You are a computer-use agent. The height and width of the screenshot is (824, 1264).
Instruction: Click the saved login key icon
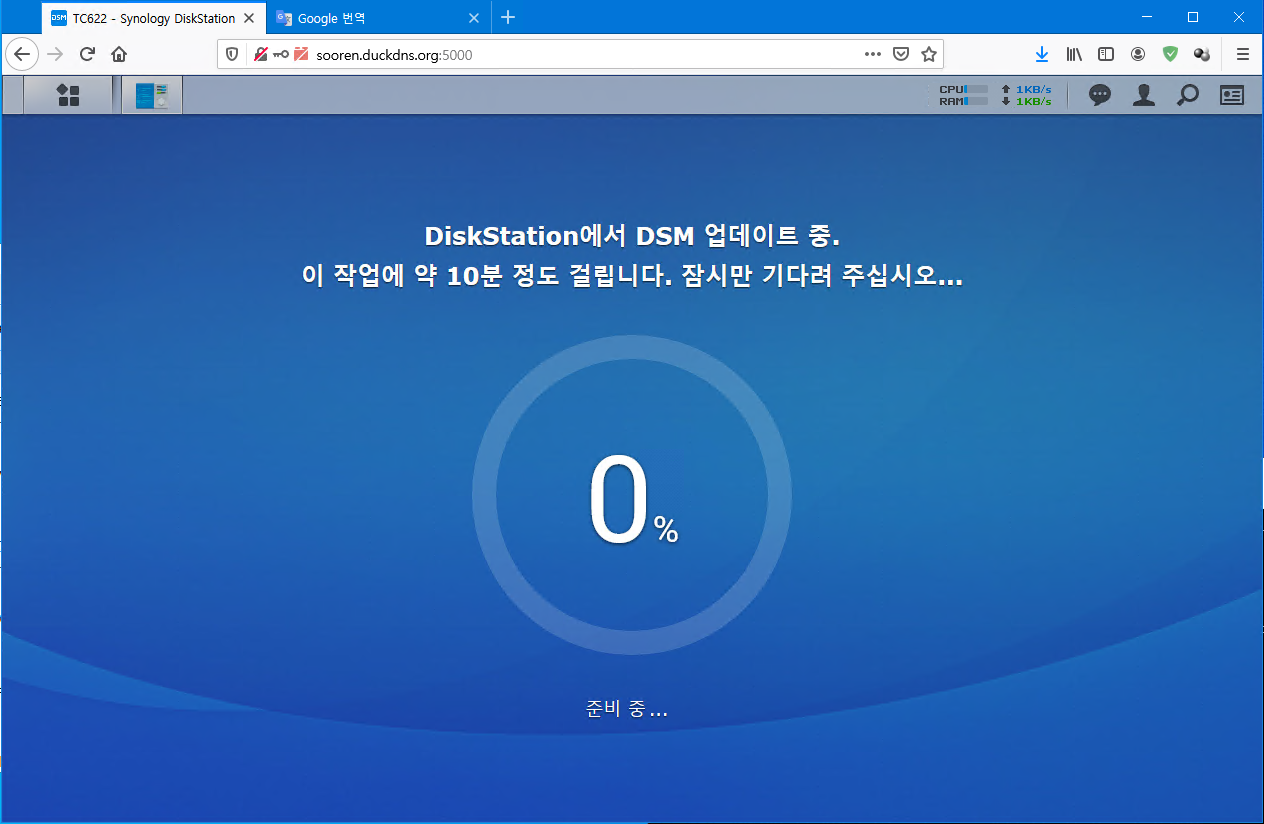coord(280,54)
